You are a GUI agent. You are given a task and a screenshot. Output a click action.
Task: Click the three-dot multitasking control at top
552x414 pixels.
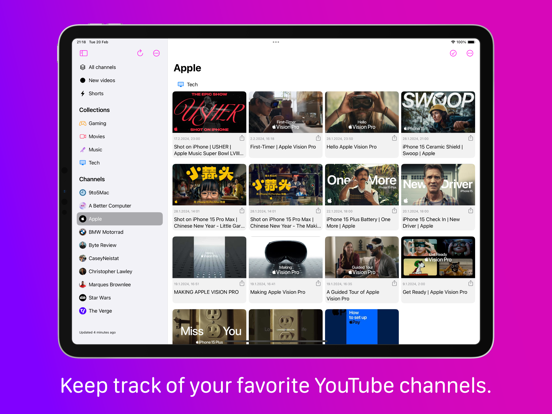(x=276, y=42)
